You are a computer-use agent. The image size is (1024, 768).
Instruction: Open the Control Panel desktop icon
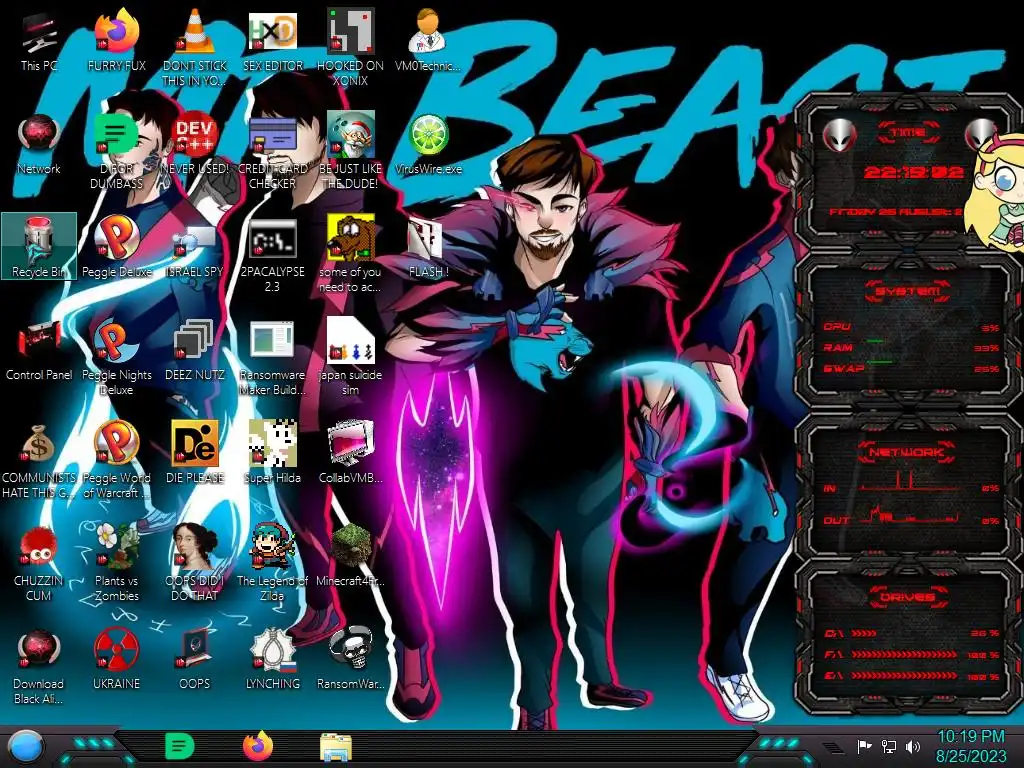coord(39,350)
